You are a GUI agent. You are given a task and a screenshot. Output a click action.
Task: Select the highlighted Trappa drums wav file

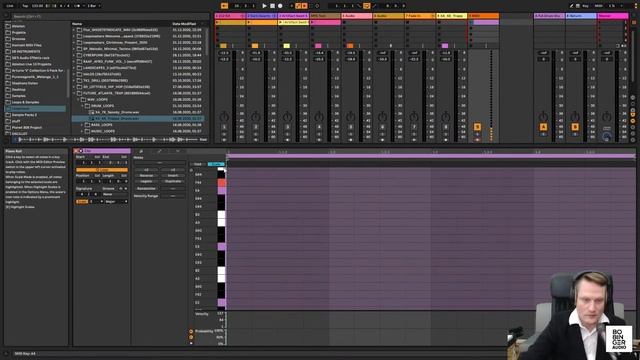[139, 118]
